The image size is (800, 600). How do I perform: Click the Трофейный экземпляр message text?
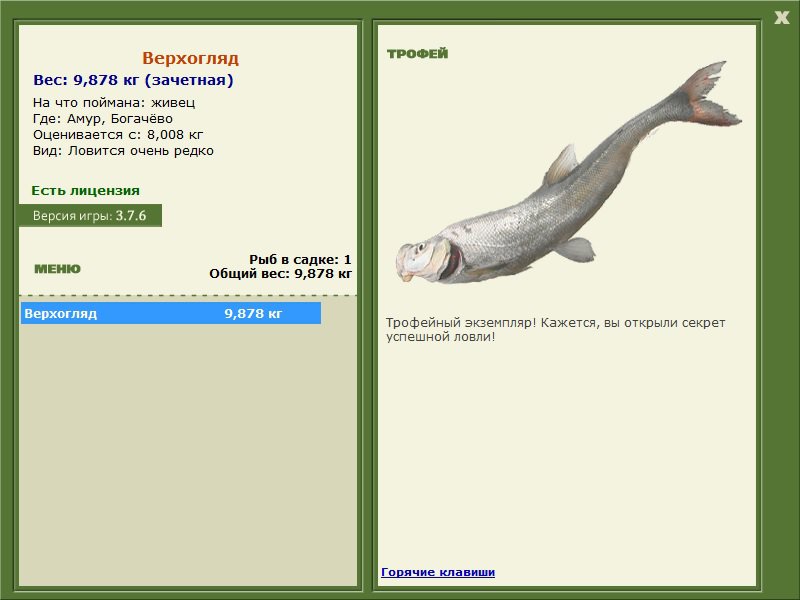(555, 330)
